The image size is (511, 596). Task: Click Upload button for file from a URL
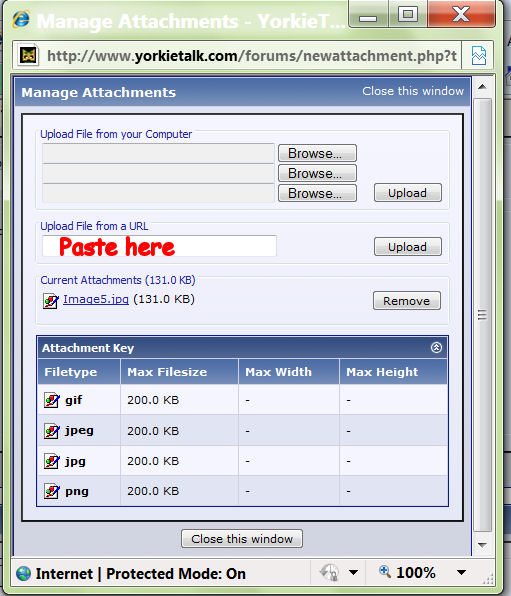coord(408,247)
